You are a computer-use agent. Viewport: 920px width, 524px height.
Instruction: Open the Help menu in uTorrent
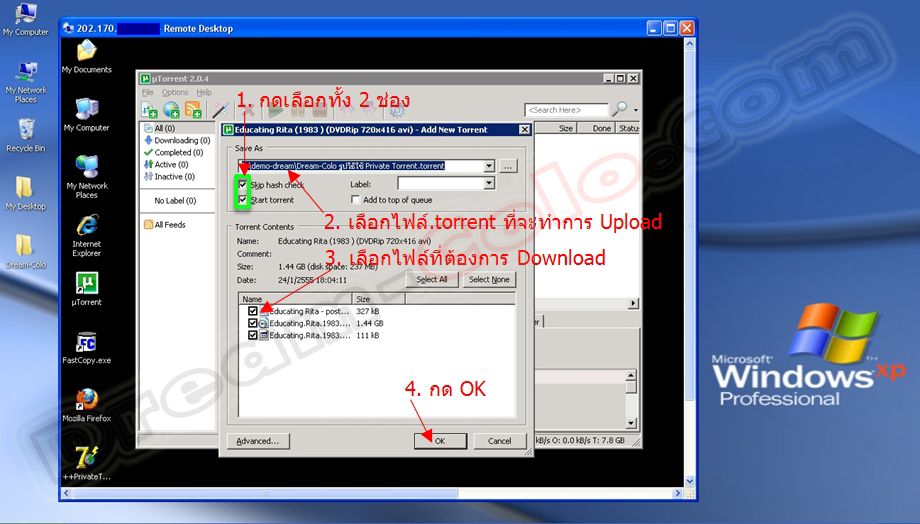[x=204, y=92]
